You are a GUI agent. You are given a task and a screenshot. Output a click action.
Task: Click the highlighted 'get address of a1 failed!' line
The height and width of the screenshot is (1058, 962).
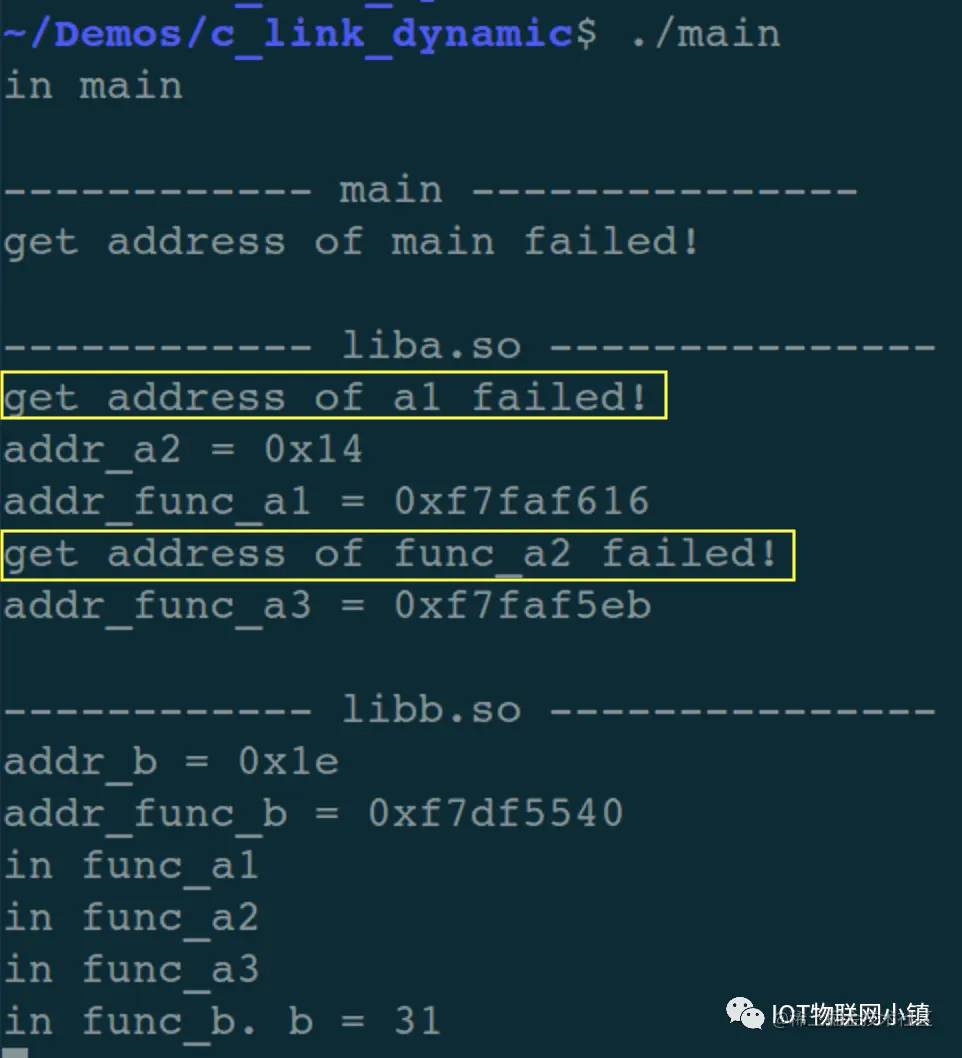point(334,395)
